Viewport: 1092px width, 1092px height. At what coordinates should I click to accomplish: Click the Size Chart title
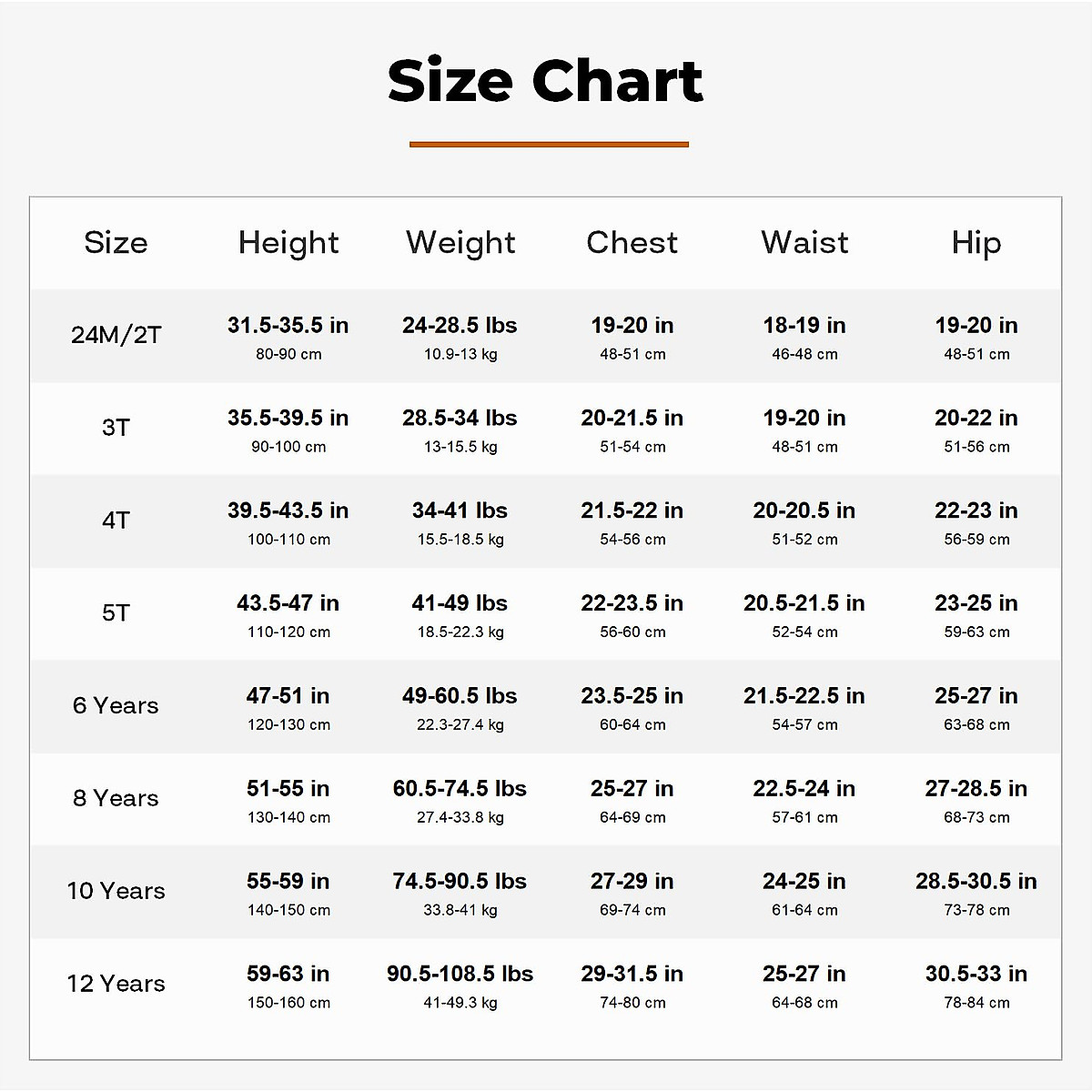tap(545, 81)
